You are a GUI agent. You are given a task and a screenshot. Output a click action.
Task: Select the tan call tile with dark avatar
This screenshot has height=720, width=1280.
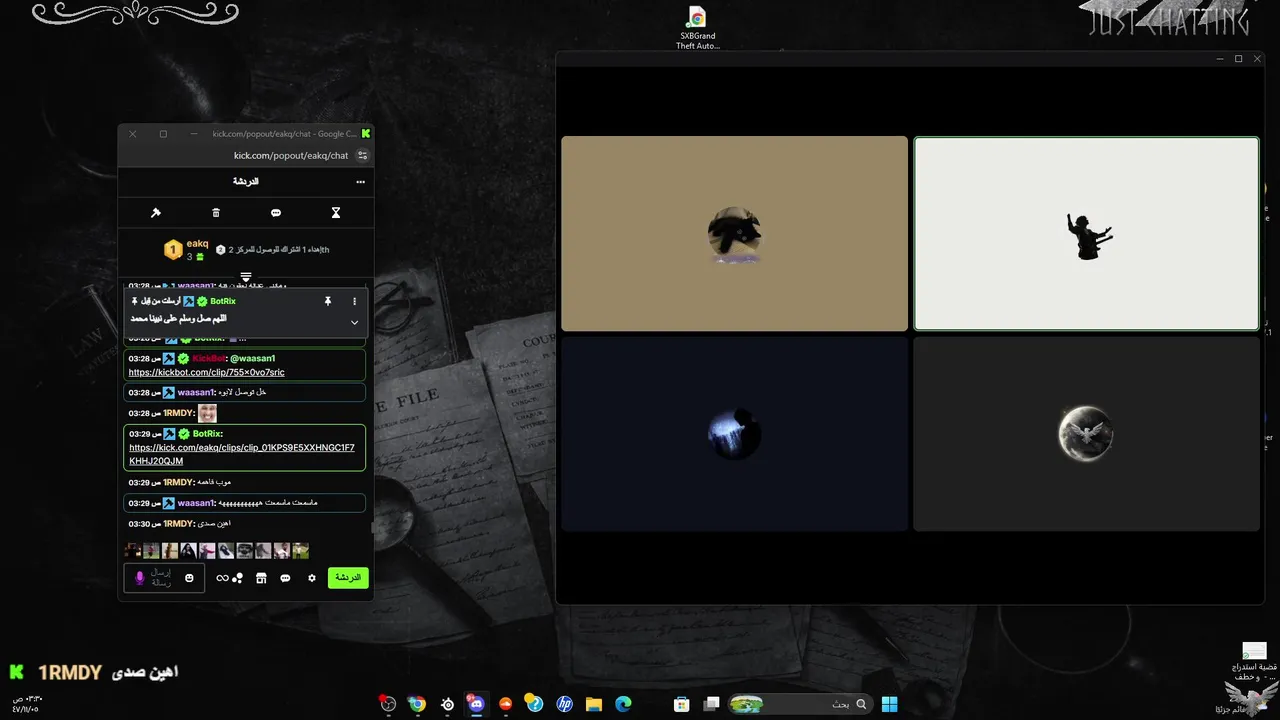735,233
